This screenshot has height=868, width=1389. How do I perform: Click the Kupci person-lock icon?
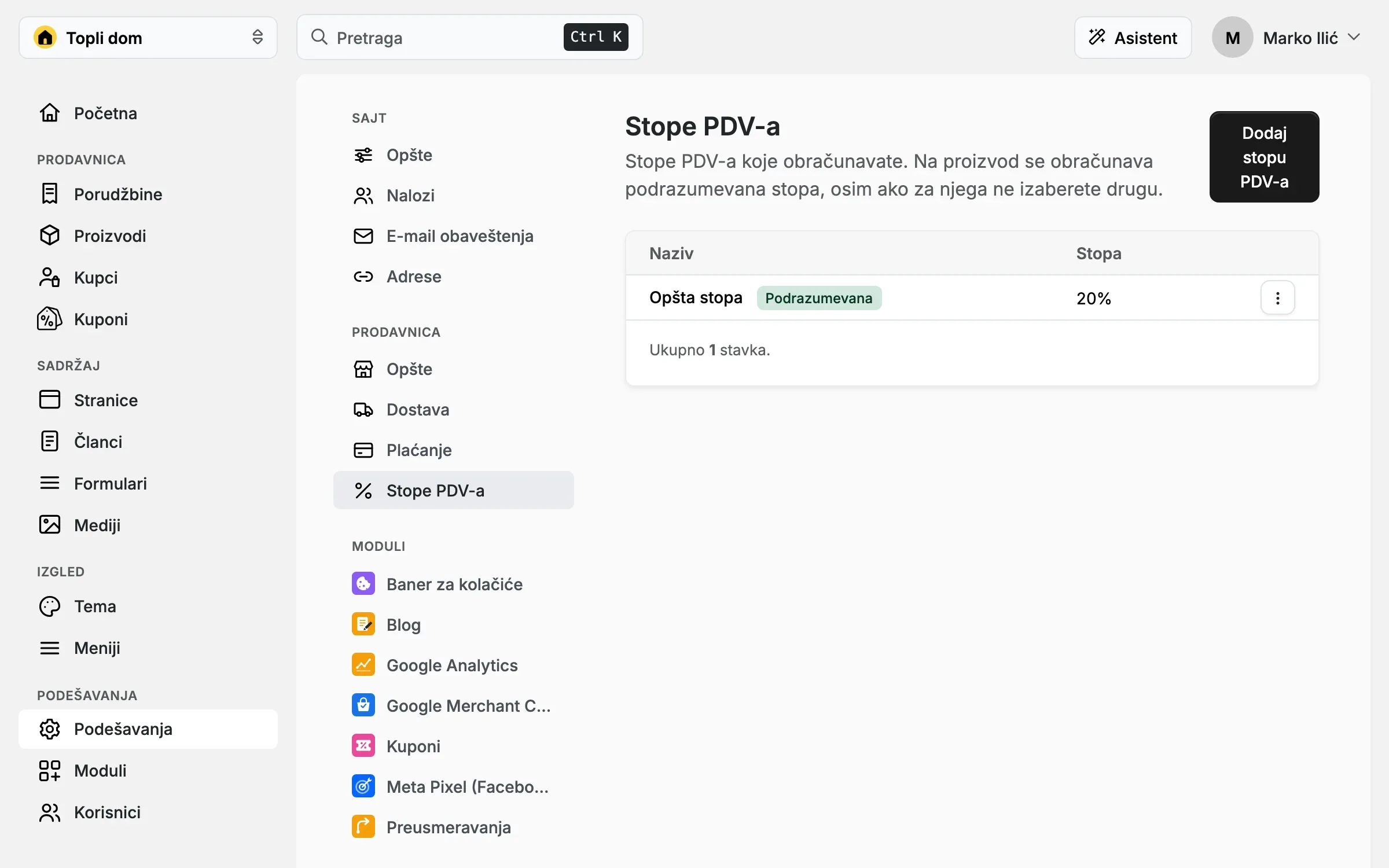pyautogui.click(x=49, y=277)
